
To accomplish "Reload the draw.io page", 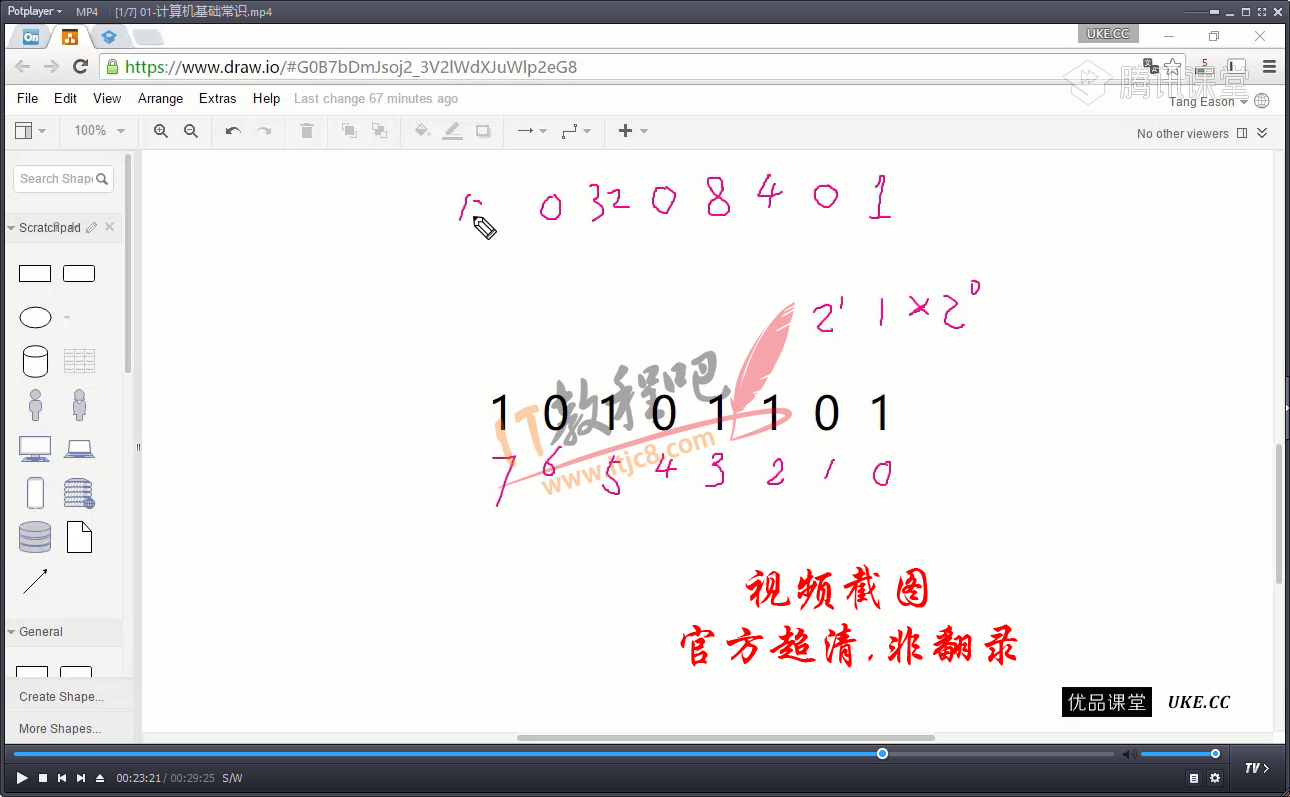I will pos(80,67).
